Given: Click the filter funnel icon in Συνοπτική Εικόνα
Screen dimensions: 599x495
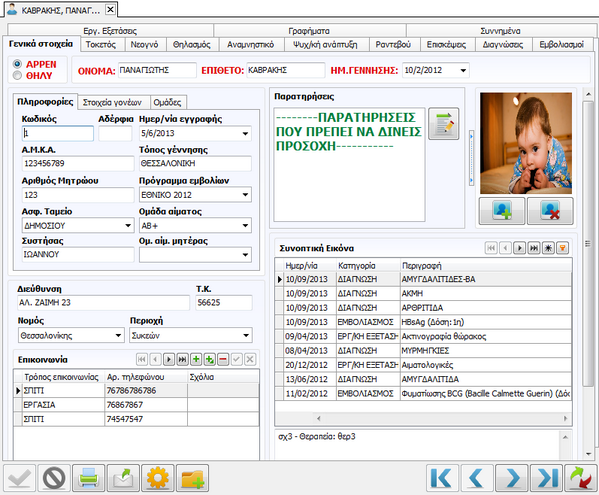Looking at the screenshot, I should pos(562,248).
